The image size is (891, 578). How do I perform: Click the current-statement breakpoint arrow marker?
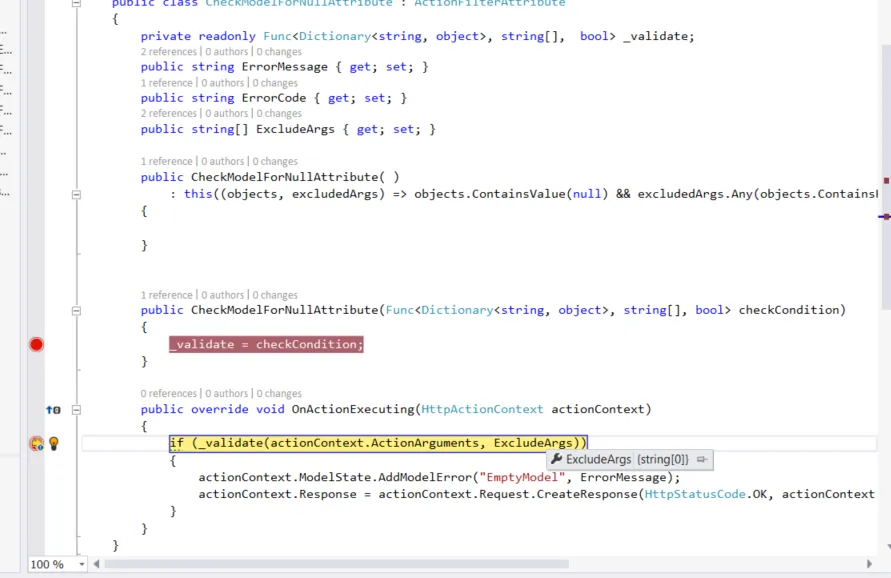[36, 444]
